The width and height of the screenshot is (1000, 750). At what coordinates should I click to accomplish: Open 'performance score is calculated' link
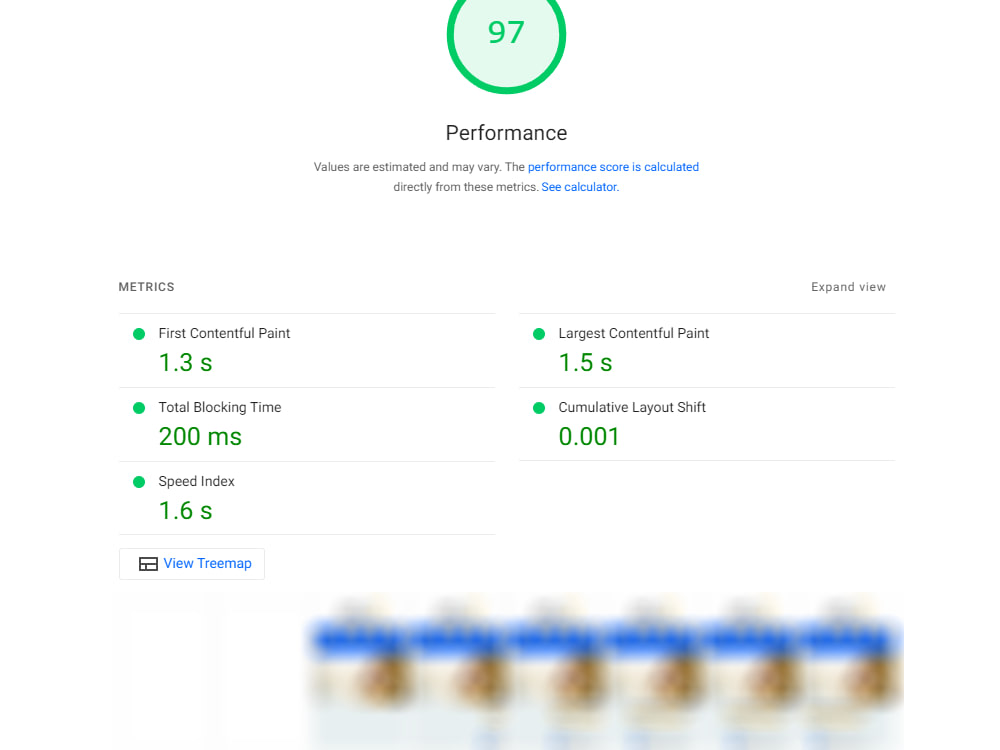point(613,167)
